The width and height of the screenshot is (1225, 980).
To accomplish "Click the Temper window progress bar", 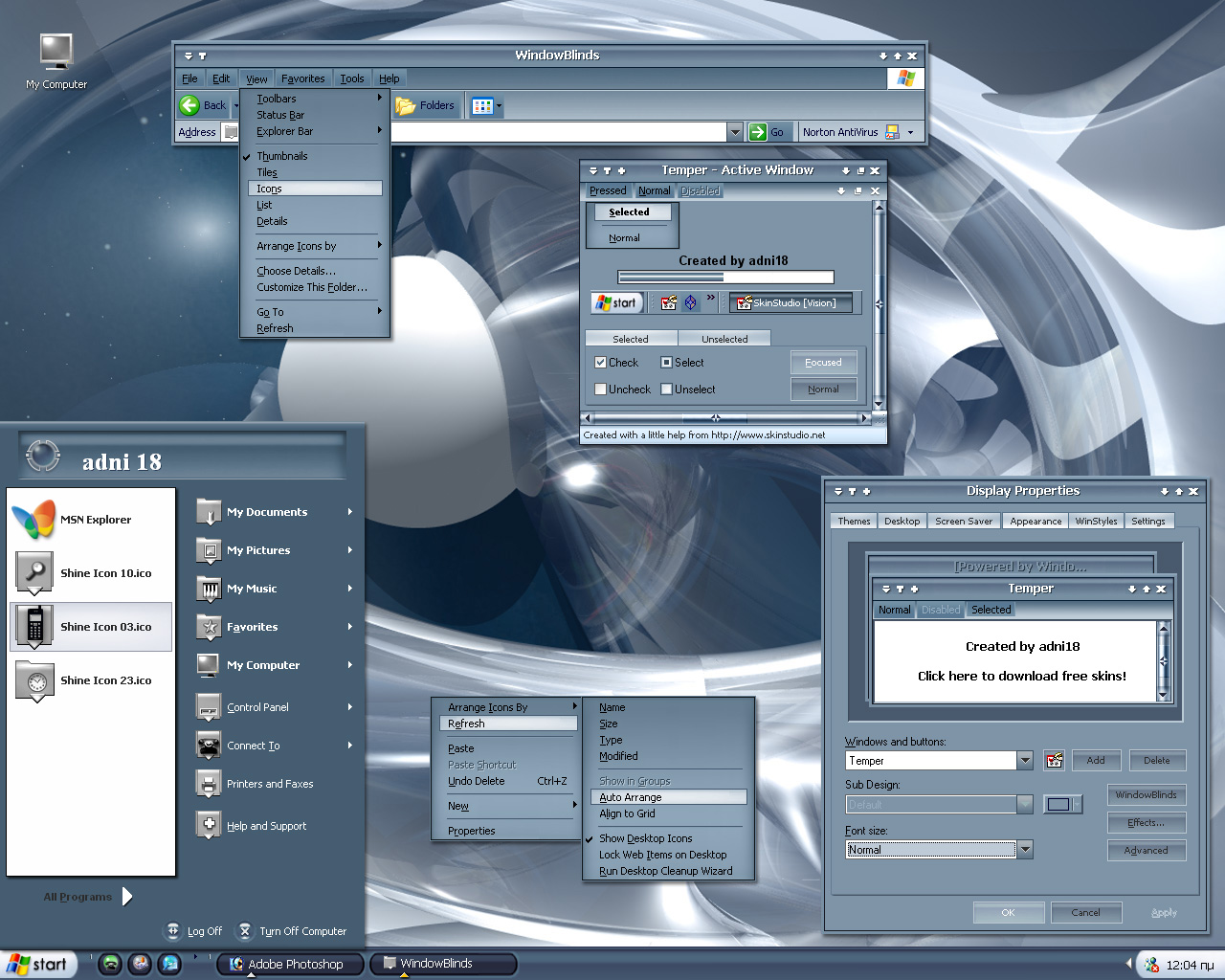I will [x=726, y=278].
